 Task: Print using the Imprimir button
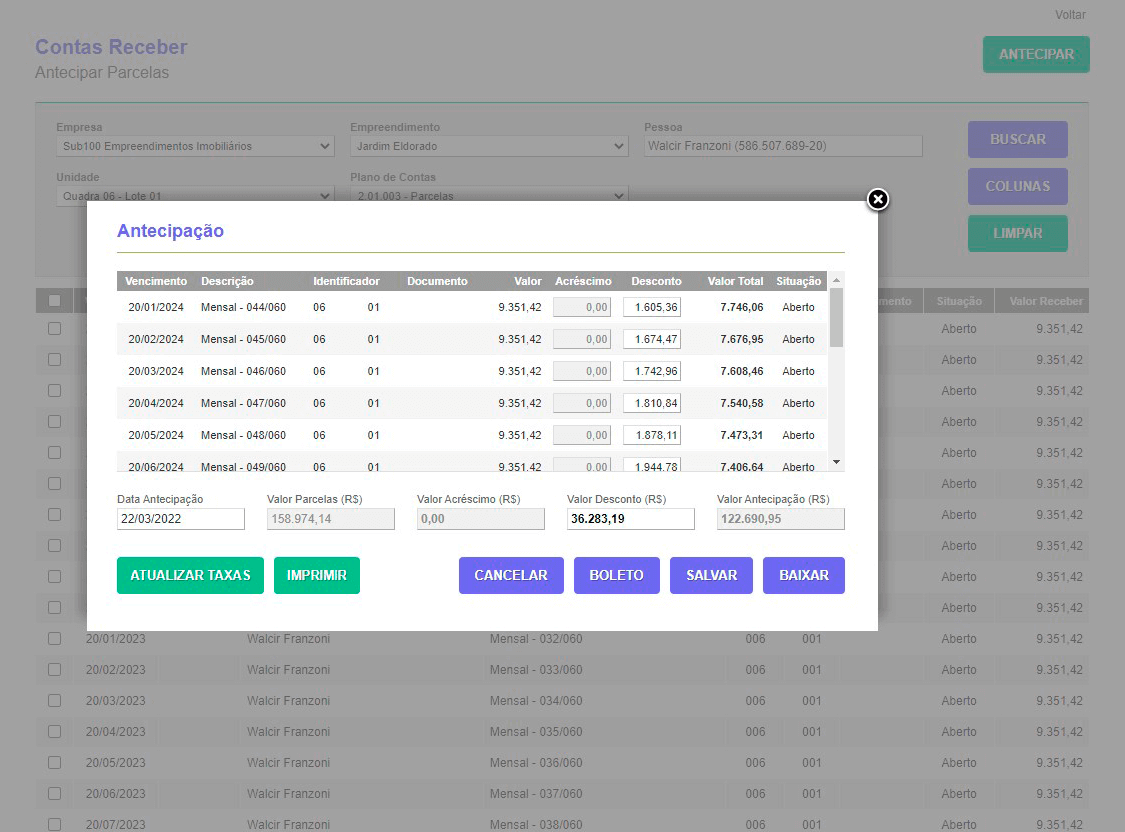pos(316,576)
